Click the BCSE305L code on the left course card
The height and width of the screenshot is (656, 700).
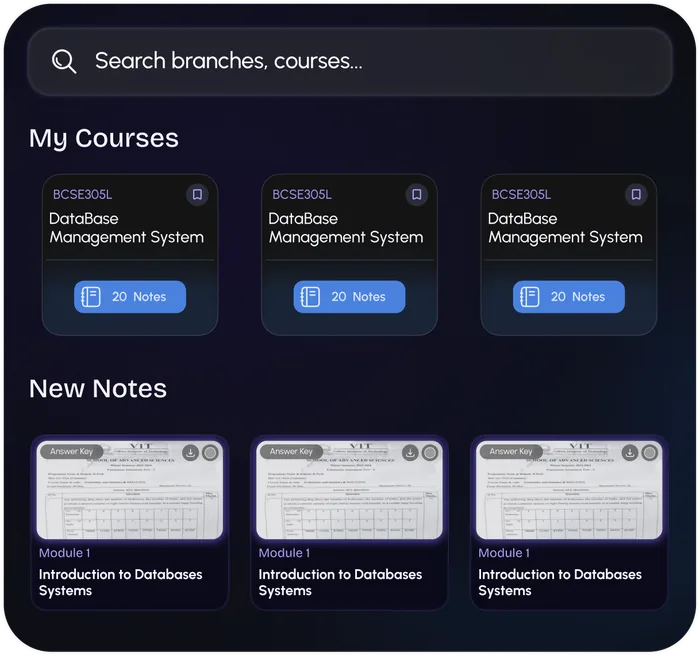[x=83, y=195]
